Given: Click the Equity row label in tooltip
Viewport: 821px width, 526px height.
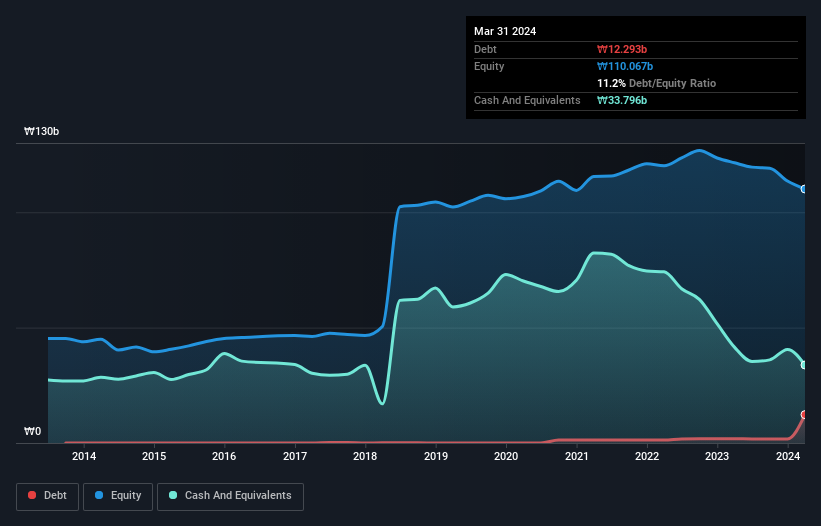Looking at the screenshot, I should [489, 66].
